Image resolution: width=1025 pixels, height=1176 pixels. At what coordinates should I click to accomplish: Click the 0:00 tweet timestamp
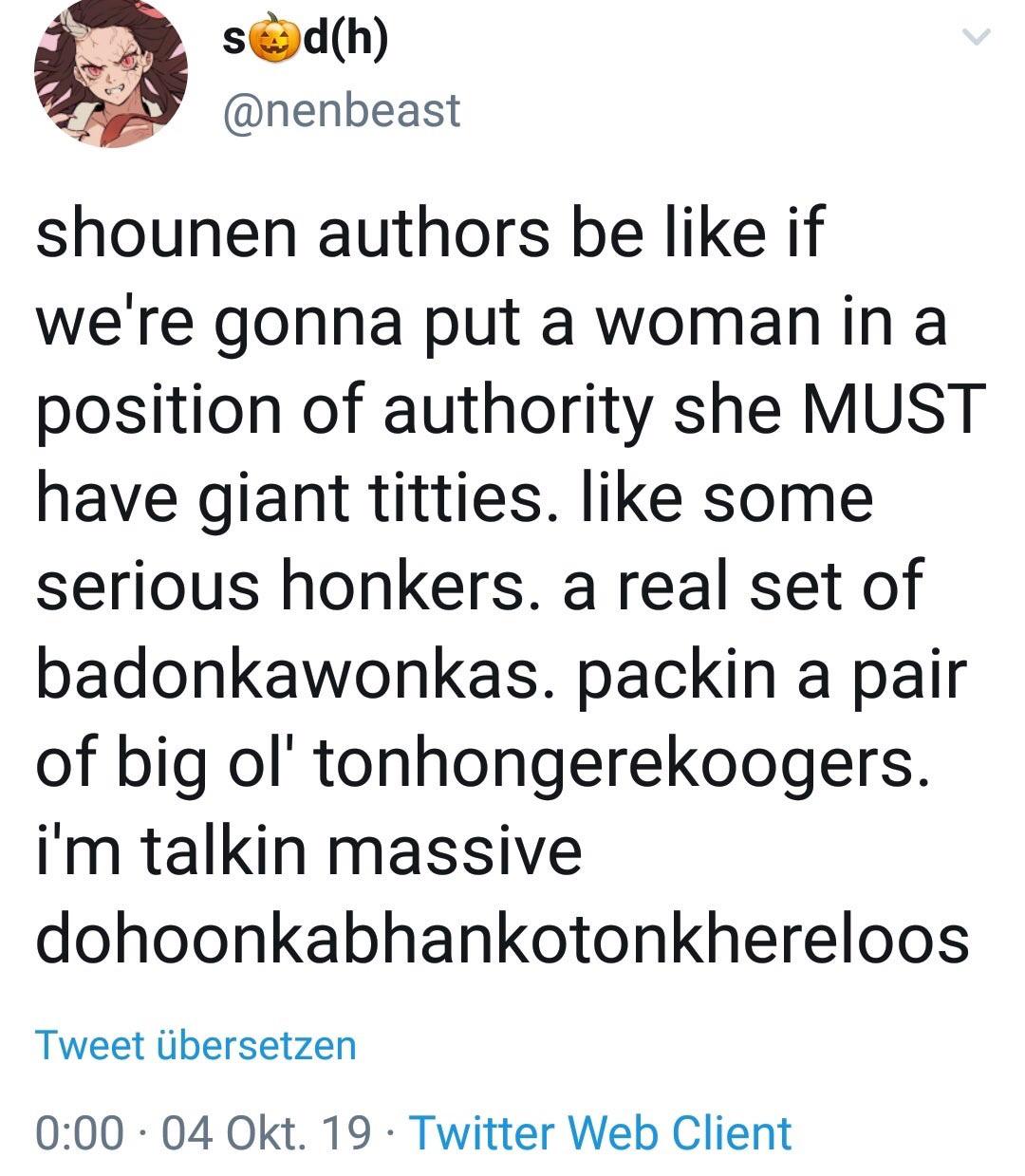pos(79,1132)
